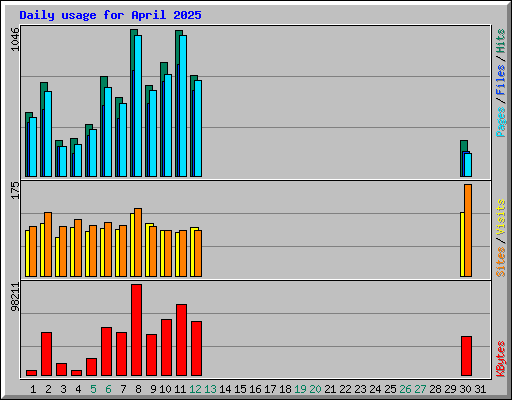Select the red KBytes bar for day 2
Image resolution: width=512 pixels, height=400 pixels.
click(x=46, y=354)
